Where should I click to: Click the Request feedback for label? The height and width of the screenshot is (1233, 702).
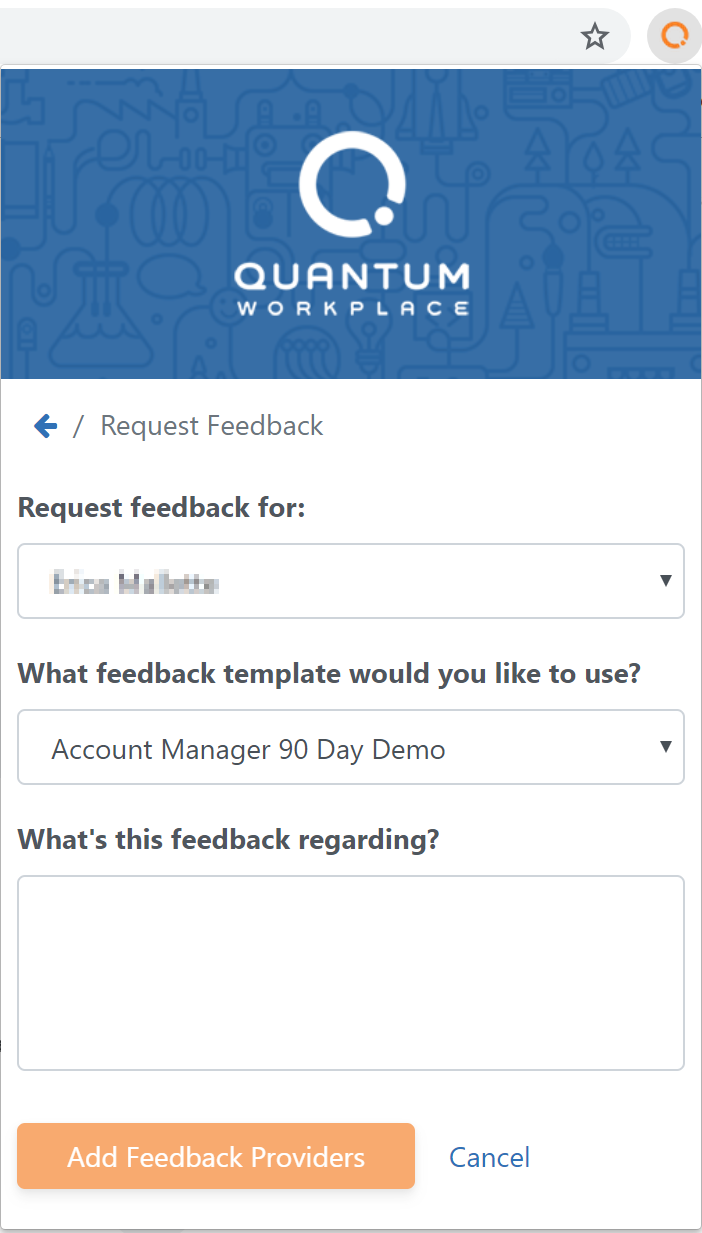pos(161,508)
